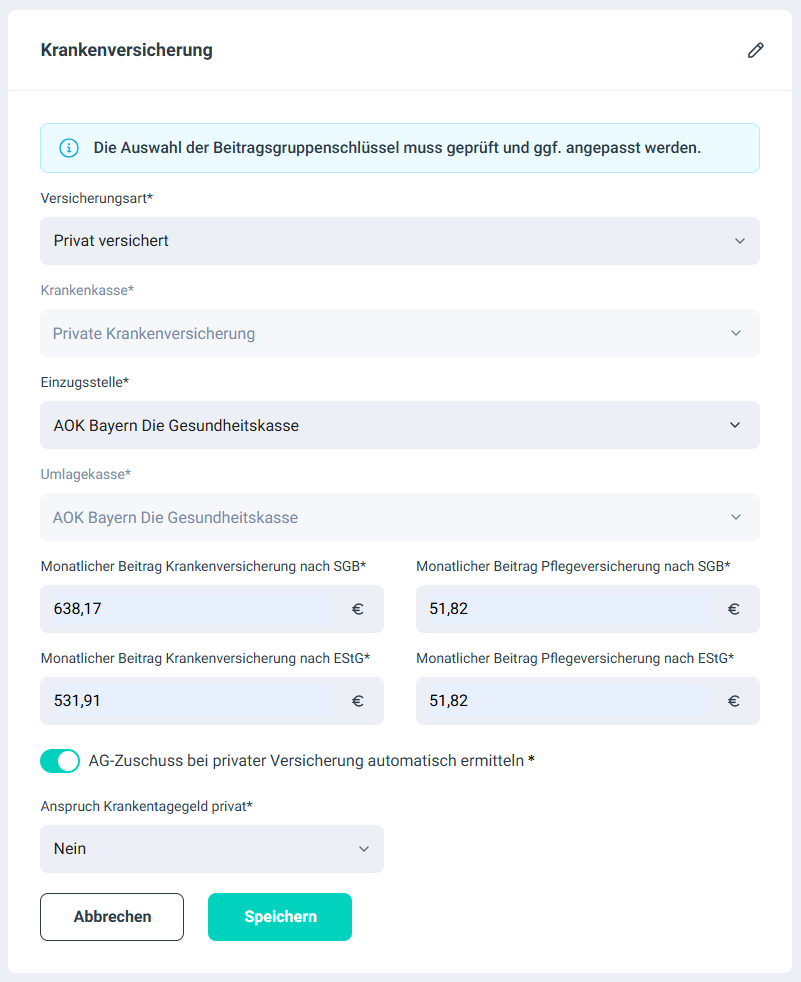Click the Pflegeversicherung nach EStG amount field
The height and width of the screenshot is (982, 801).
point(562,701)
